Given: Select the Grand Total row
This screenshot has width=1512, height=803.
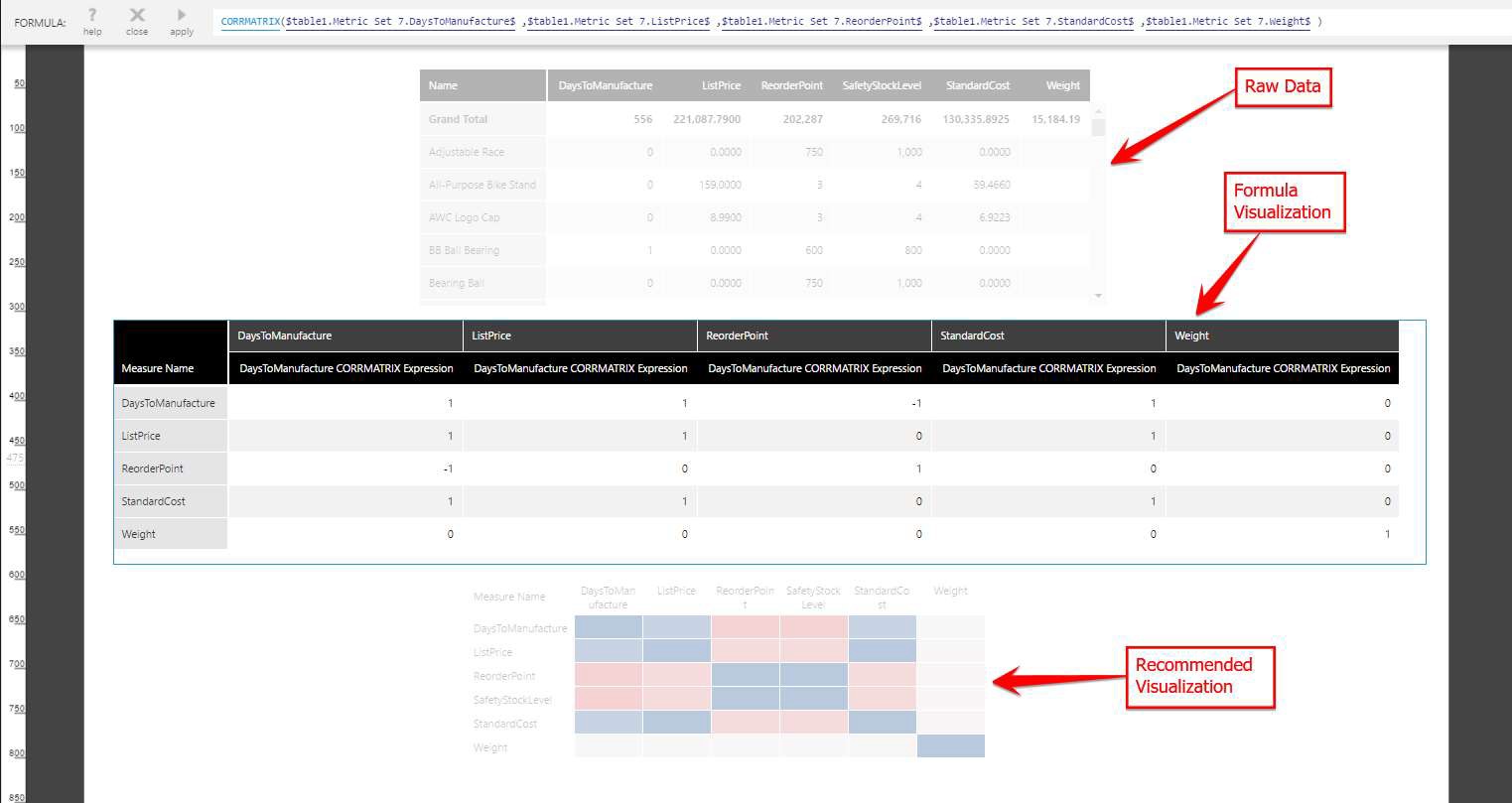Looking at the screenshot, I should click(x=482, y=118).
